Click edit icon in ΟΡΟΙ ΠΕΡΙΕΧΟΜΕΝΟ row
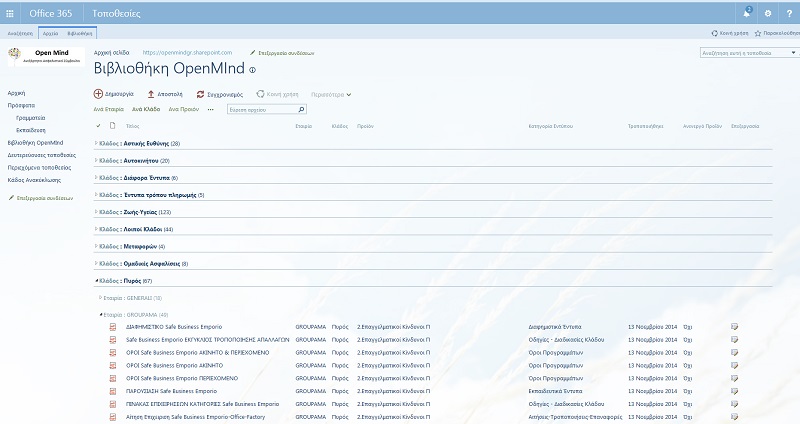The image size is (800, 424). pyautogui.click(x=734, y=378)
